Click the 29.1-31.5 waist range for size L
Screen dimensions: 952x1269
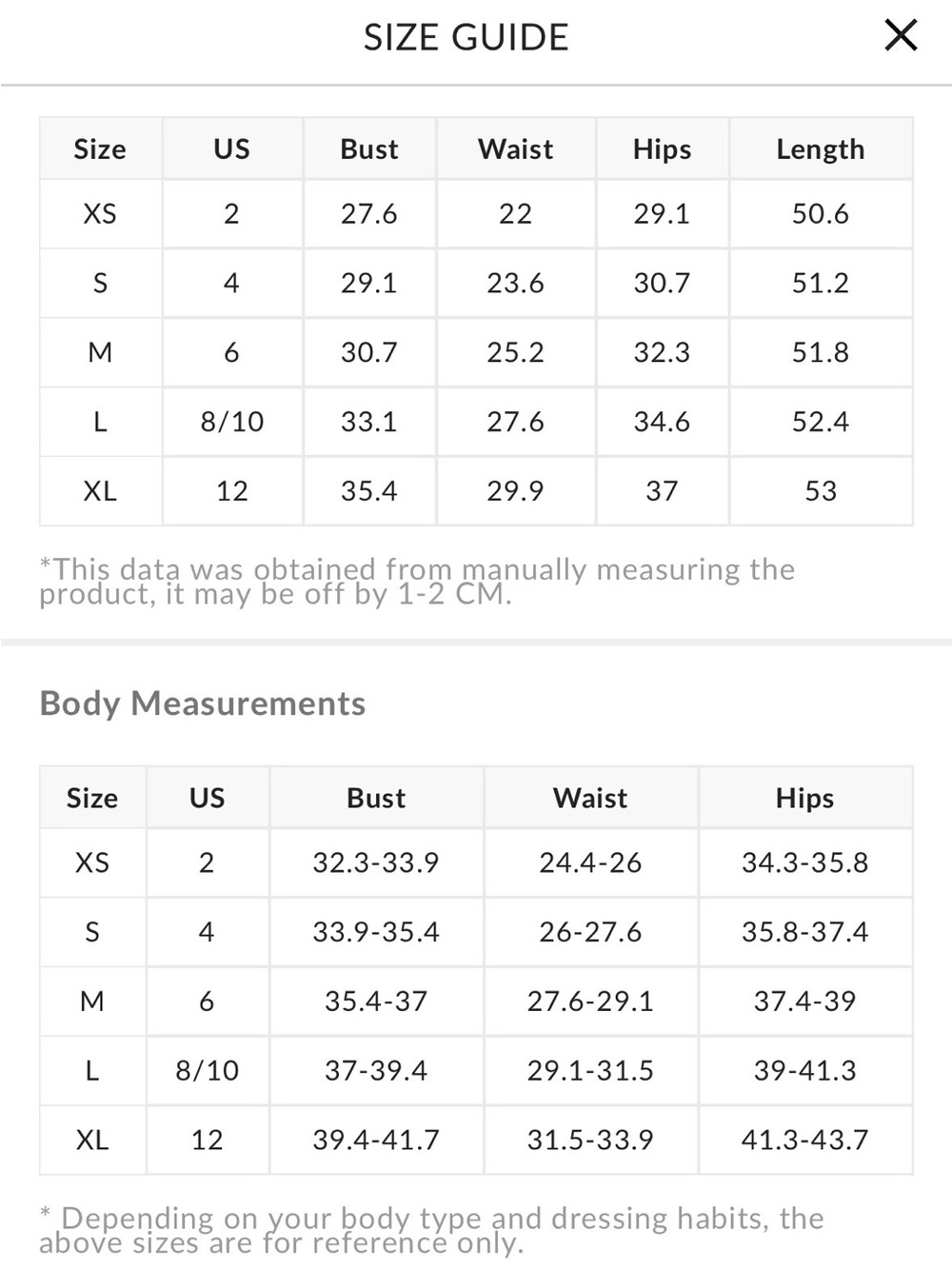click(x=590, y=1070)
